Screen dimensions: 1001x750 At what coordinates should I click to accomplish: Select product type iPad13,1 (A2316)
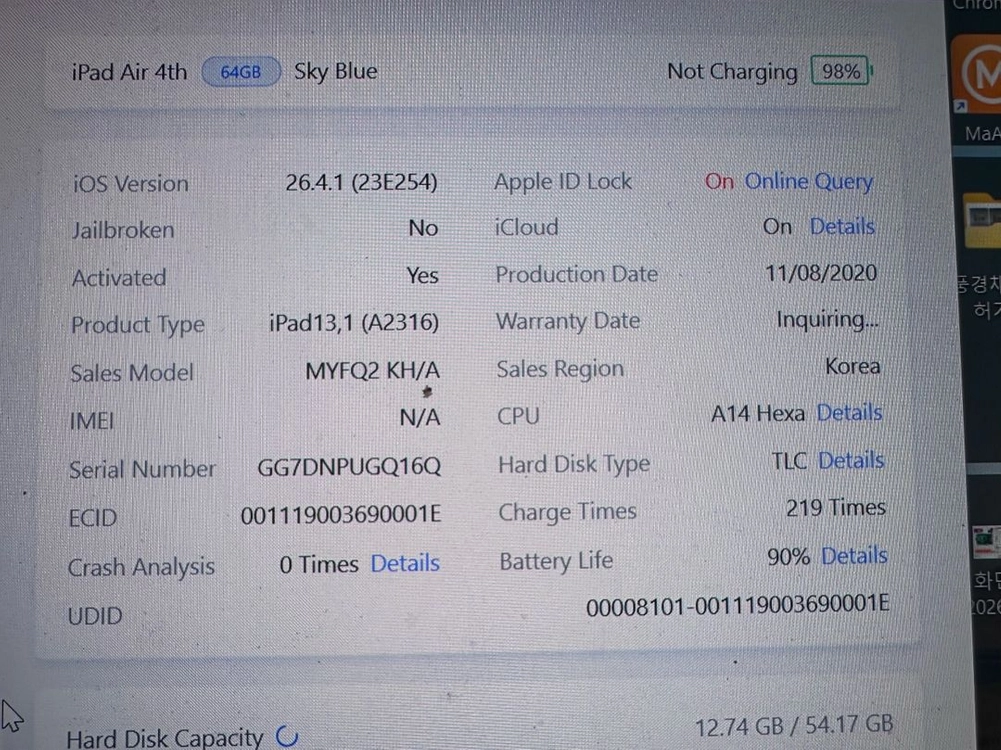pos(354,324)
